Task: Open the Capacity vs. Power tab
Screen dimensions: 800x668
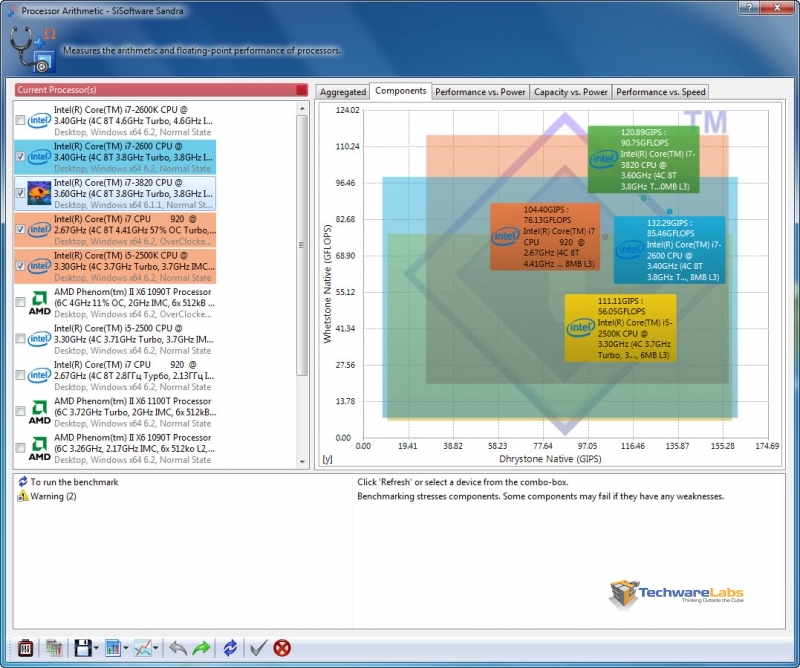Action: 570,92
